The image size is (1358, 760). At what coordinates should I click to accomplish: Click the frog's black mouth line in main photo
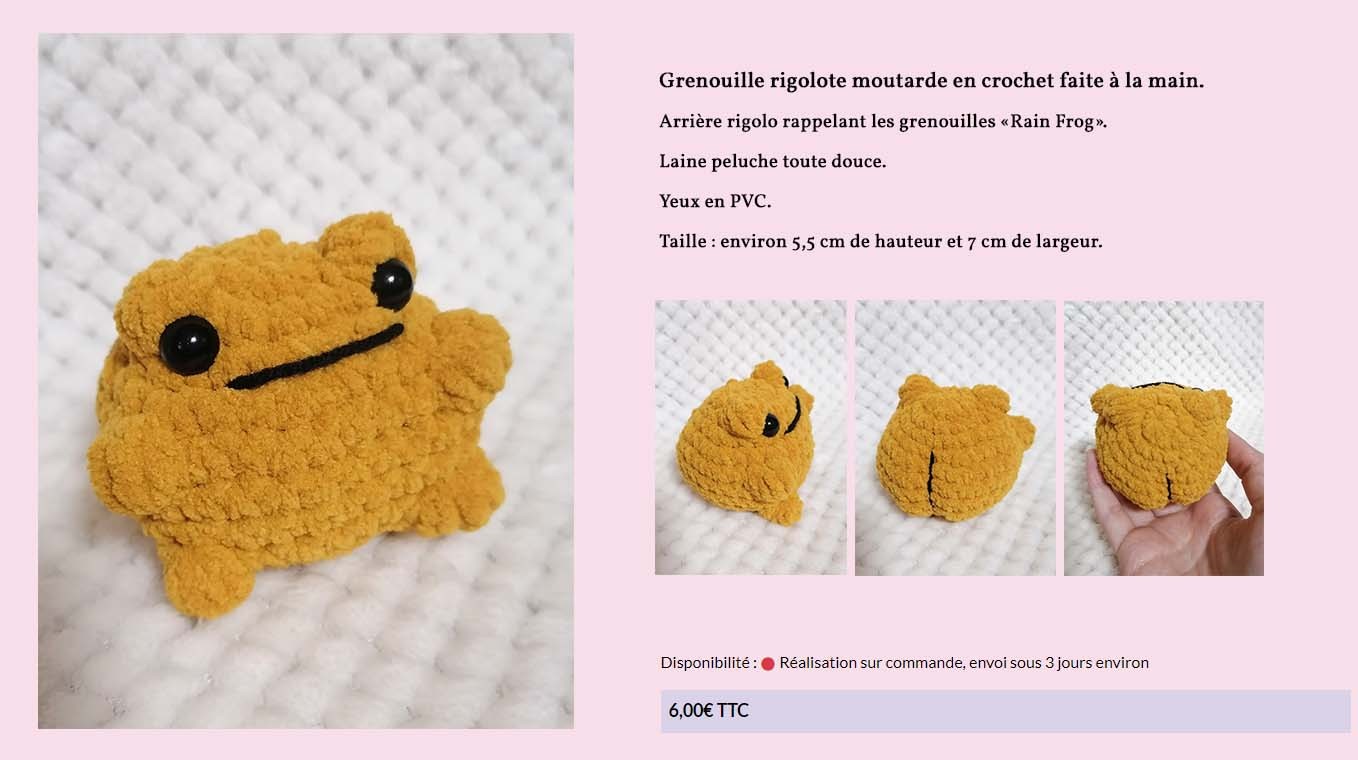[x=315, y=357]
